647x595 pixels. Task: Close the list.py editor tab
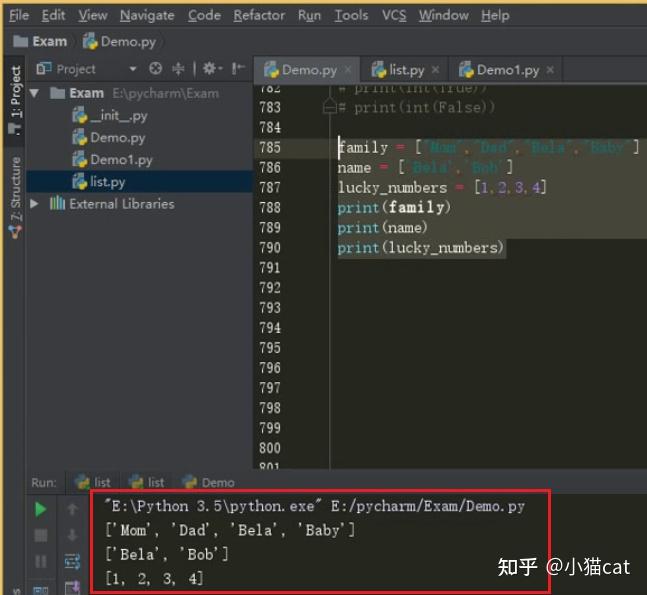(x=435, y=70)
